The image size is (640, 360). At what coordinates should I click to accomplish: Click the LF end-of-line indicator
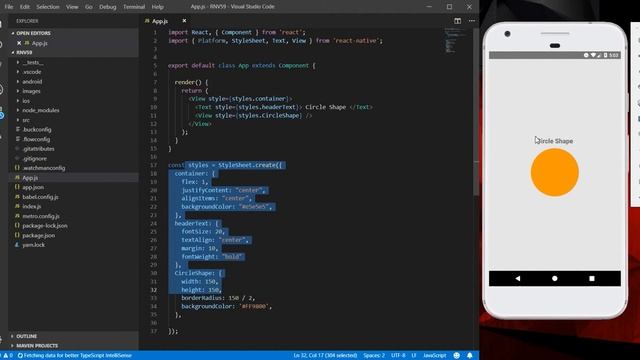[x=413, y=356]
